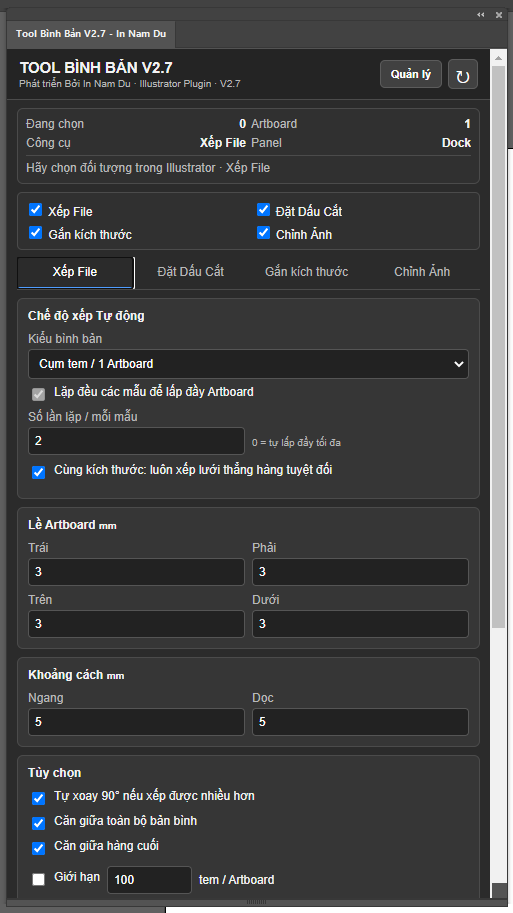Image resolution: width=513 pixels, height=913 pixels.
Task: Click the 'Chế độ xếp Tự động' heading
Action: pos(86,316)
